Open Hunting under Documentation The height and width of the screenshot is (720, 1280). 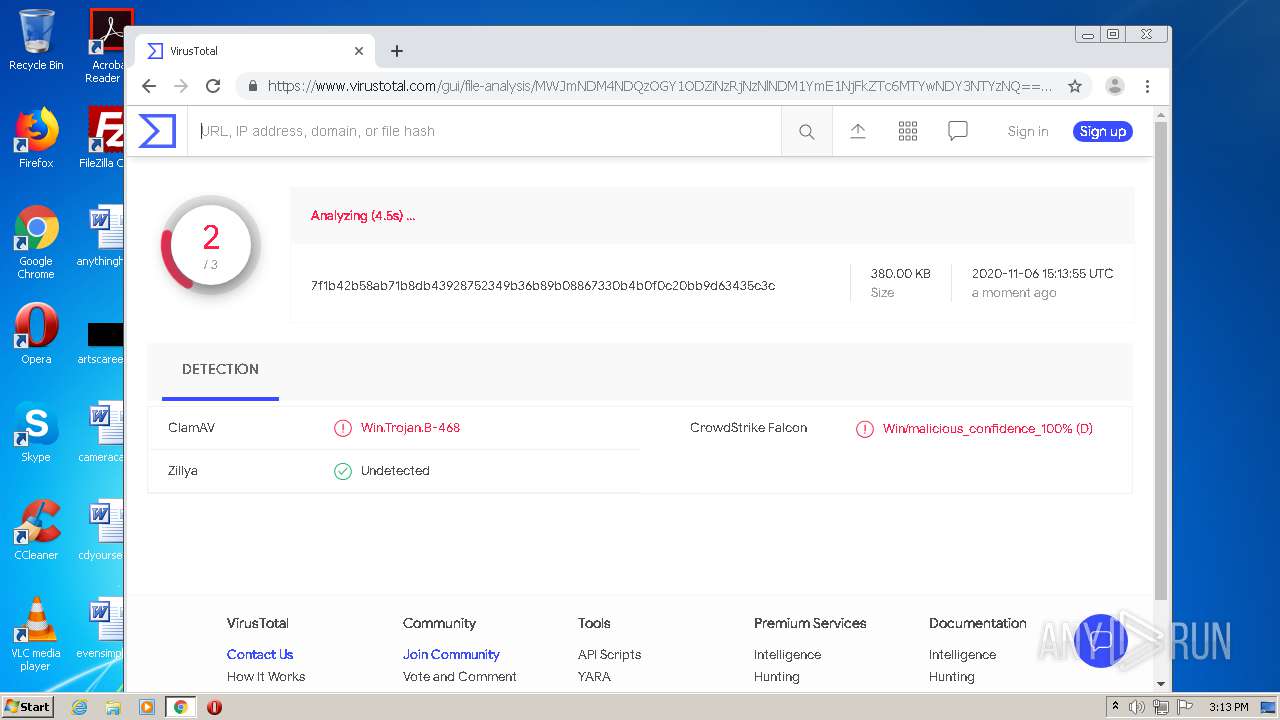point(952,677)
